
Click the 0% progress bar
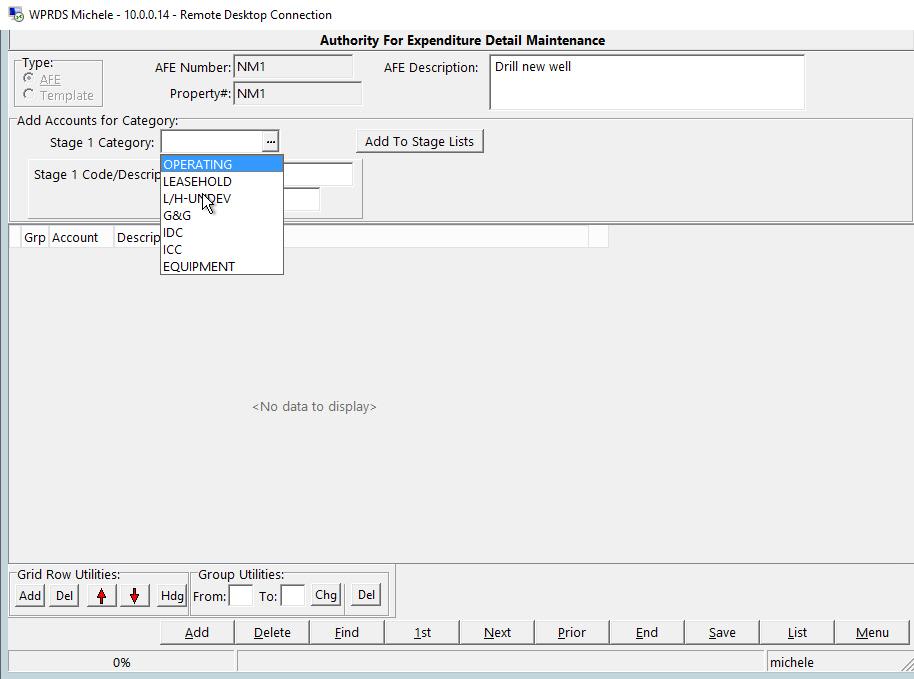120,660
